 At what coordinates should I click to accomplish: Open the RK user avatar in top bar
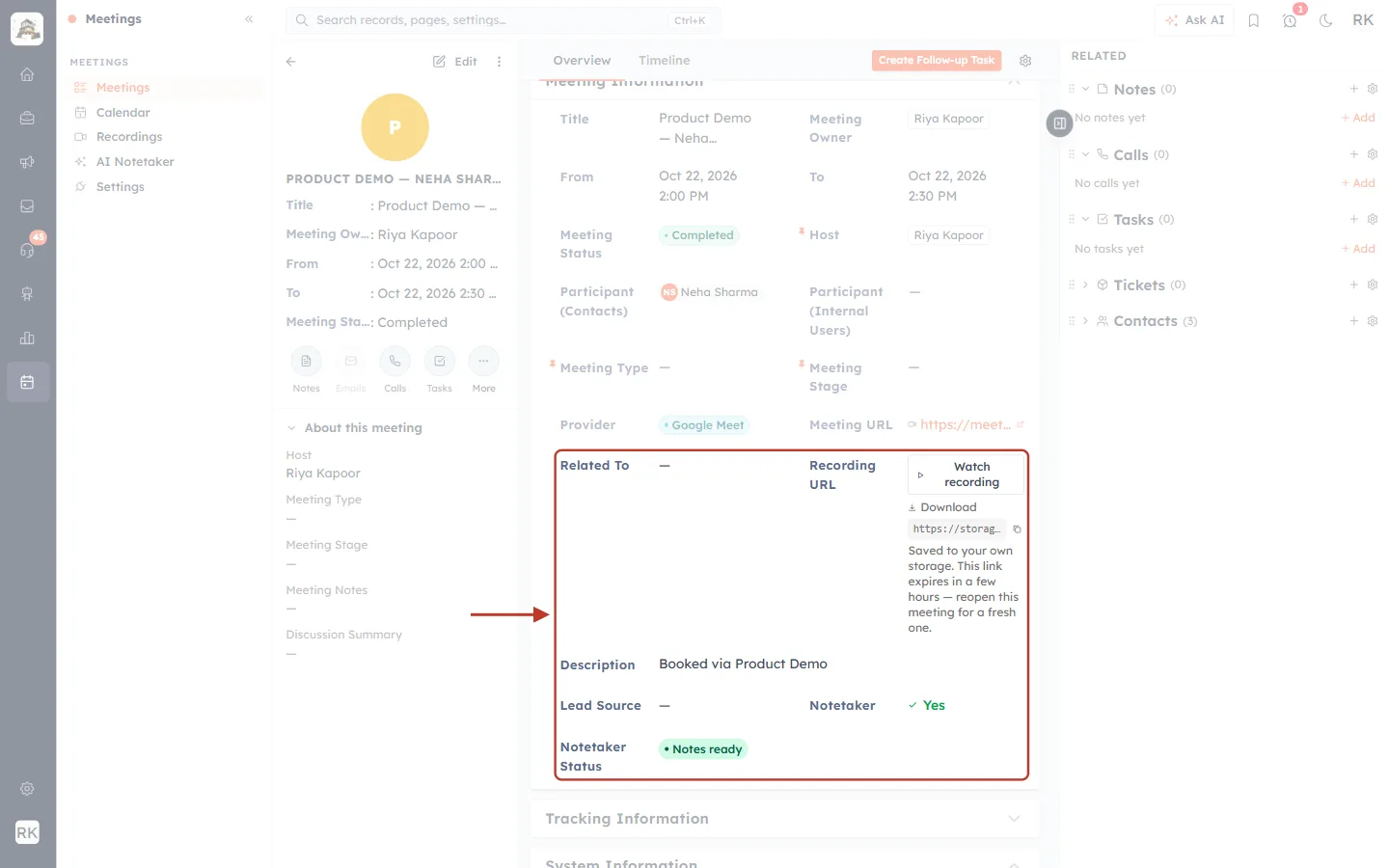(1363, 20)
